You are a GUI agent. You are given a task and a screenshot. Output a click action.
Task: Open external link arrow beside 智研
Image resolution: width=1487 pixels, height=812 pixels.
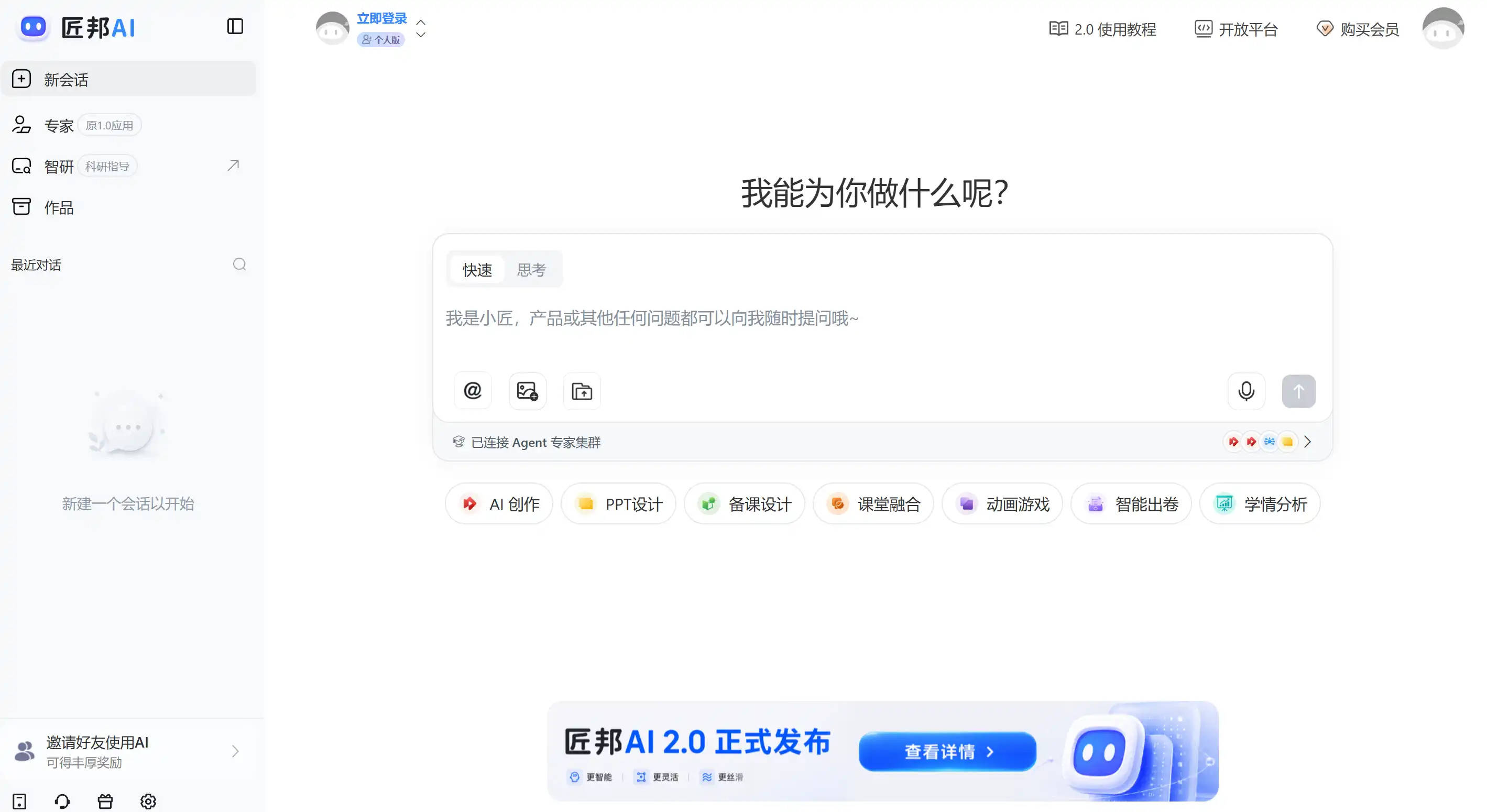[x=233, y=166]
